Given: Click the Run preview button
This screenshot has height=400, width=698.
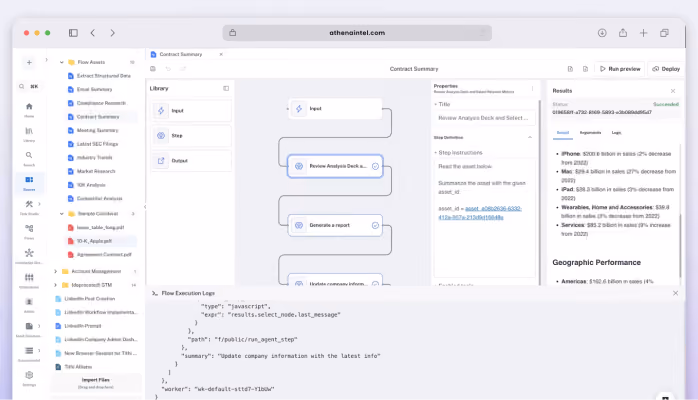Looking at the screenshot, I should tap(620, 69).
